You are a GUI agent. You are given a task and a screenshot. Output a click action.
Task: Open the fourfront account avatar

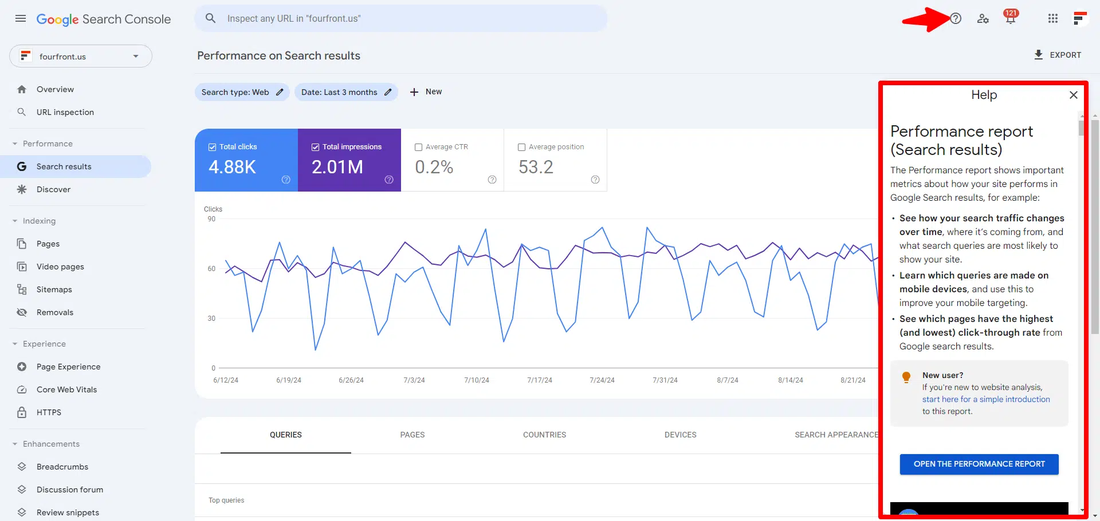1080,19
